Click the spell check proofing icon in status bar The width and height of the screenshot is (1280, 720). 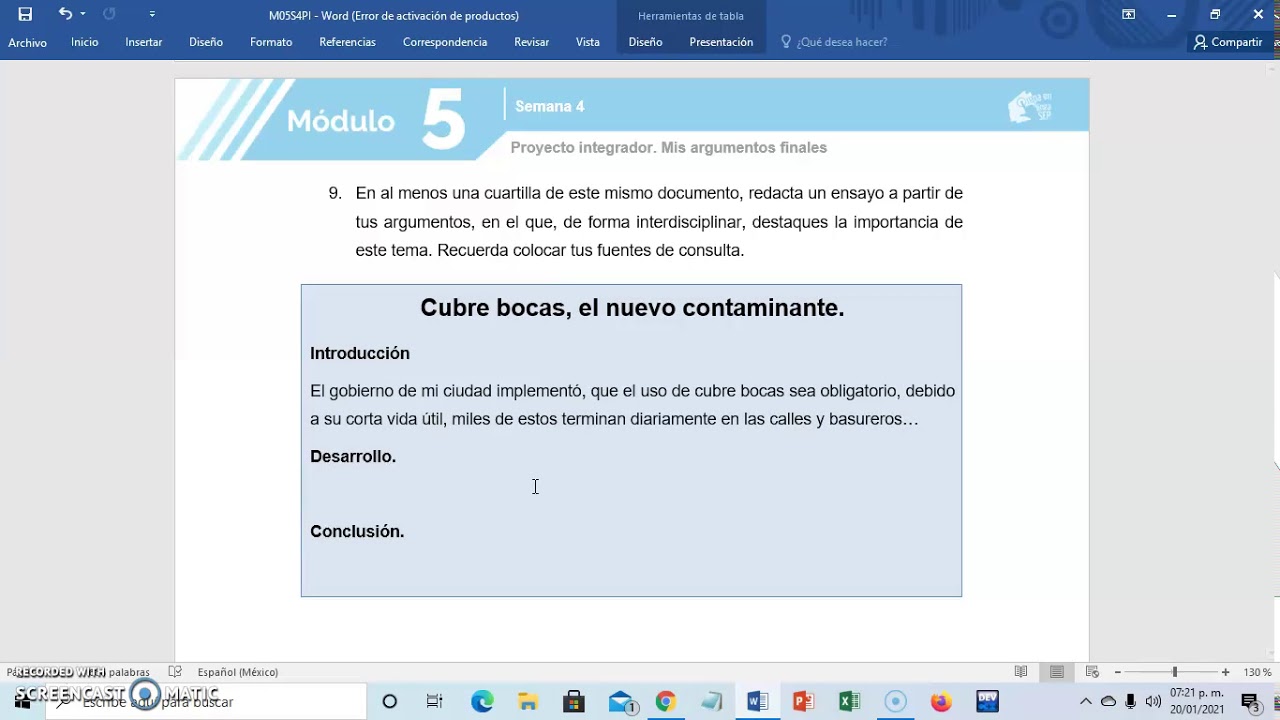click(175, 672)
